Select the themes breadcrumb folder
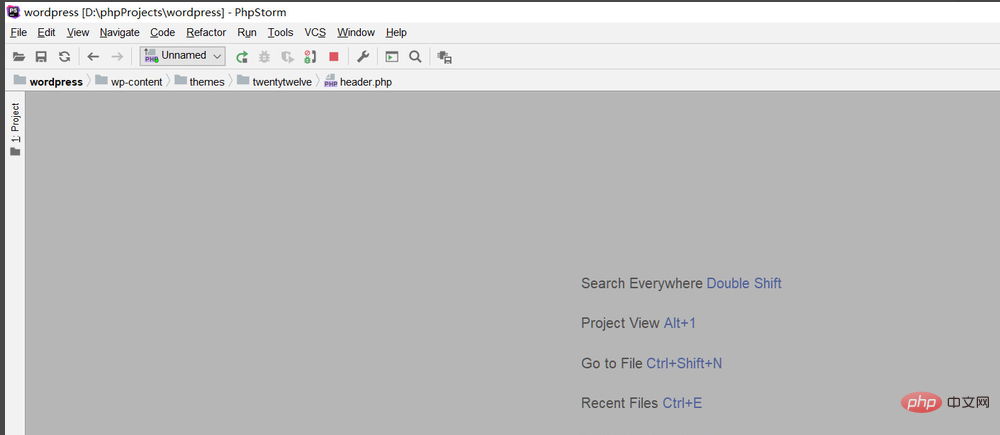 200,81
